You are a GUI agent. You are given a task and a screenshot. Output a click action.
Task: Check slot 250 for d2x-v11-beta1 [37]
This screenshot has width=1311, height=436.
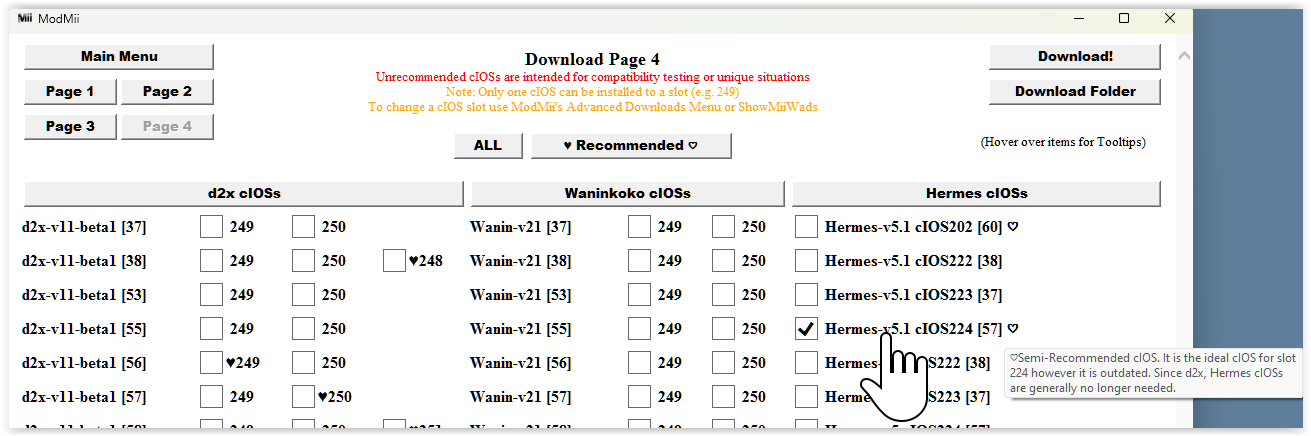click(303, 227)
